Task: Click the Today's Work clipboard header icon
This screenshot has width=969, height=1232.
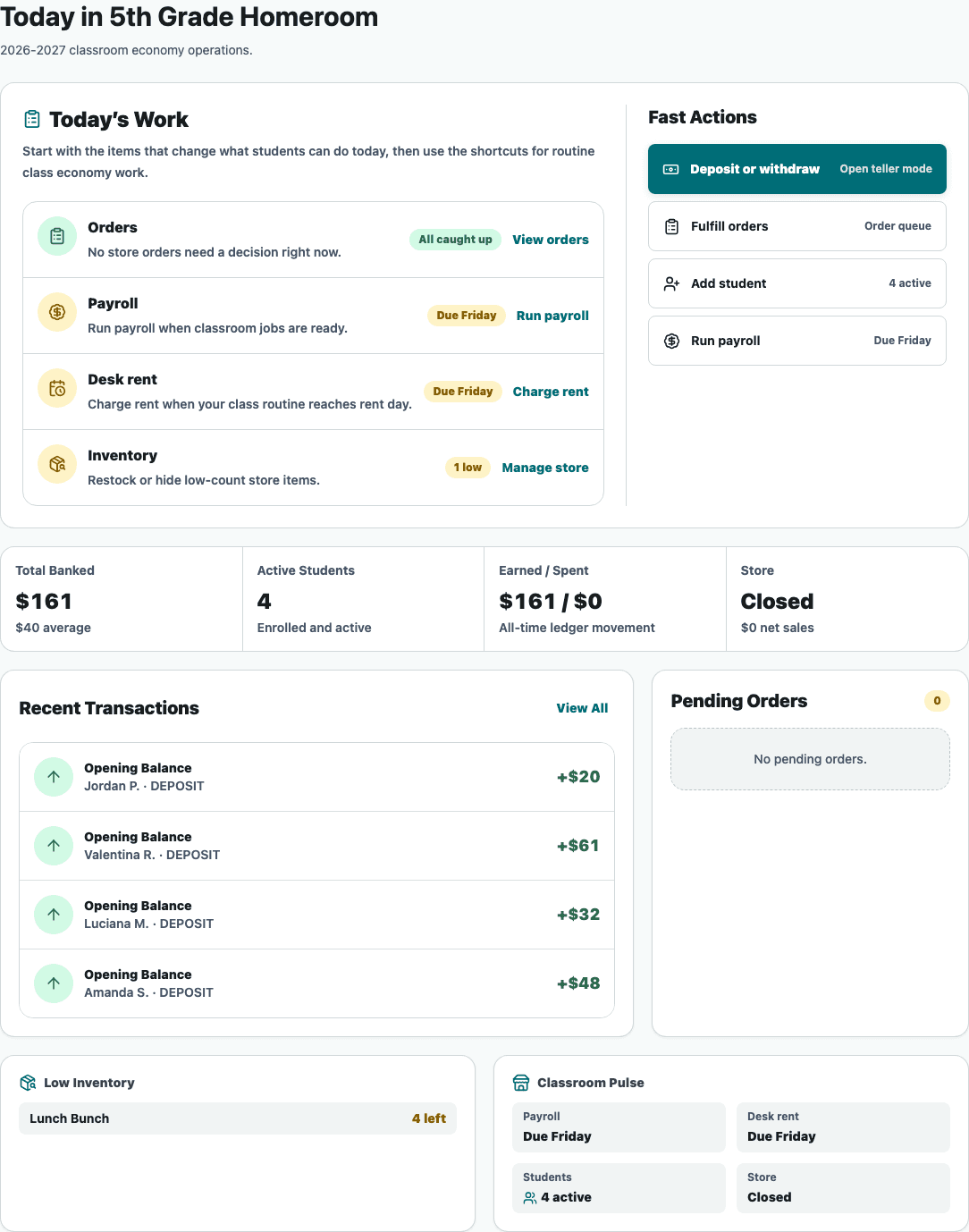Action: [32, 119]
